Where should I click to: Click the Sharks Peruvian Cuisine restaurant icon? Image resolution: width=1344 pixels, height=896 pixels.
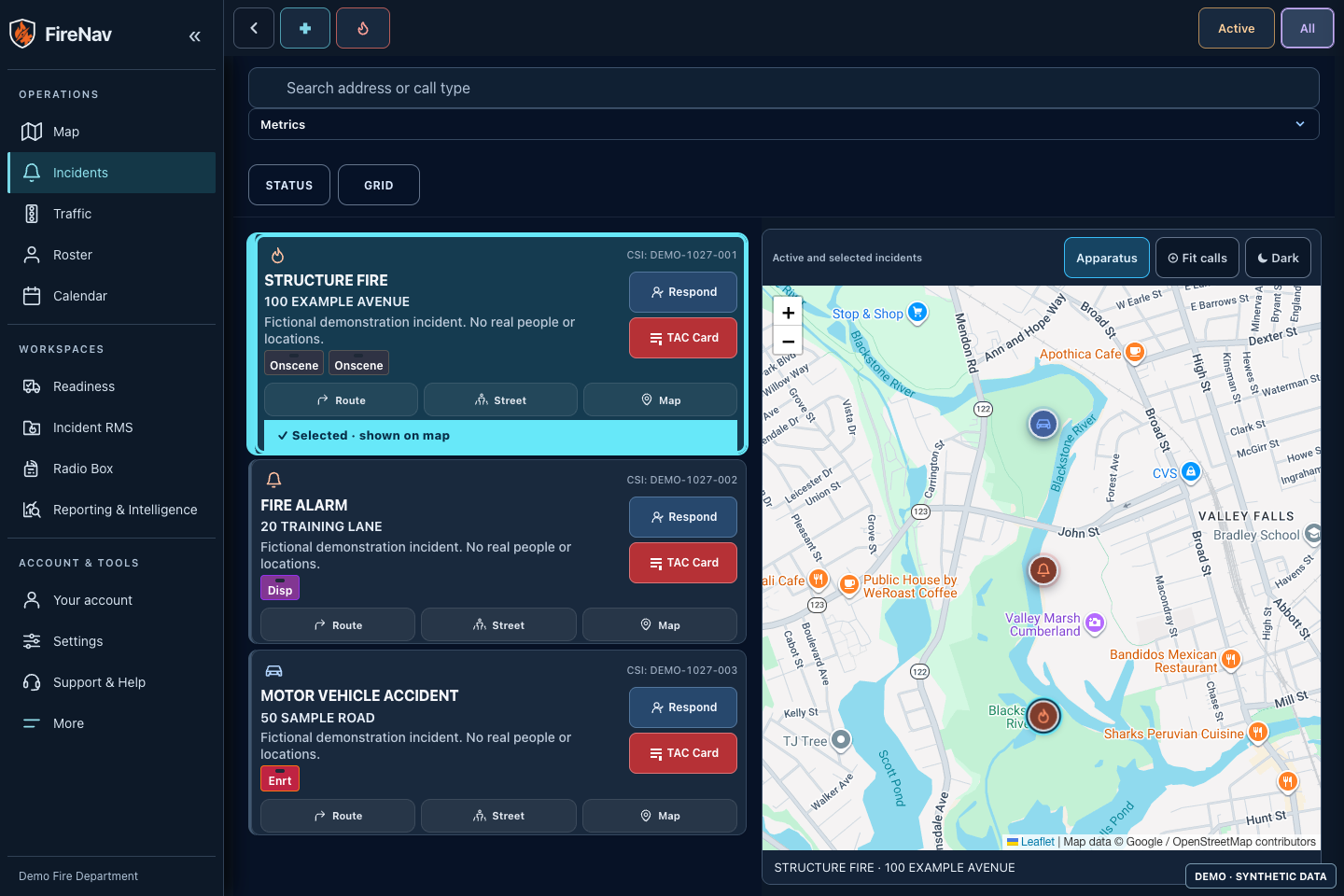pos(1258,733)
